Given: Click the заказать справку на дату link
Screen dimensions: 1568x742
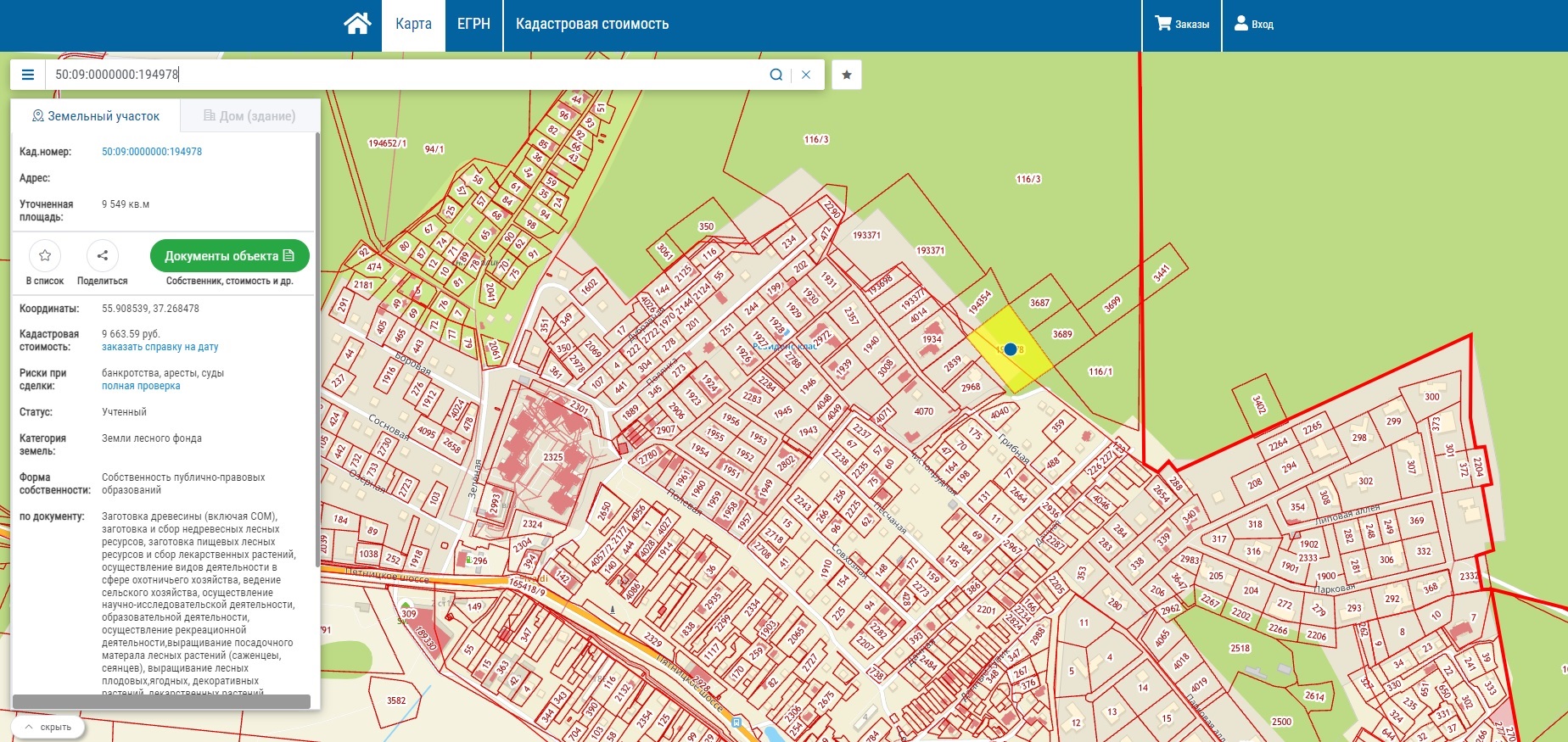Looking at the screenshot, I should (160, 347).
